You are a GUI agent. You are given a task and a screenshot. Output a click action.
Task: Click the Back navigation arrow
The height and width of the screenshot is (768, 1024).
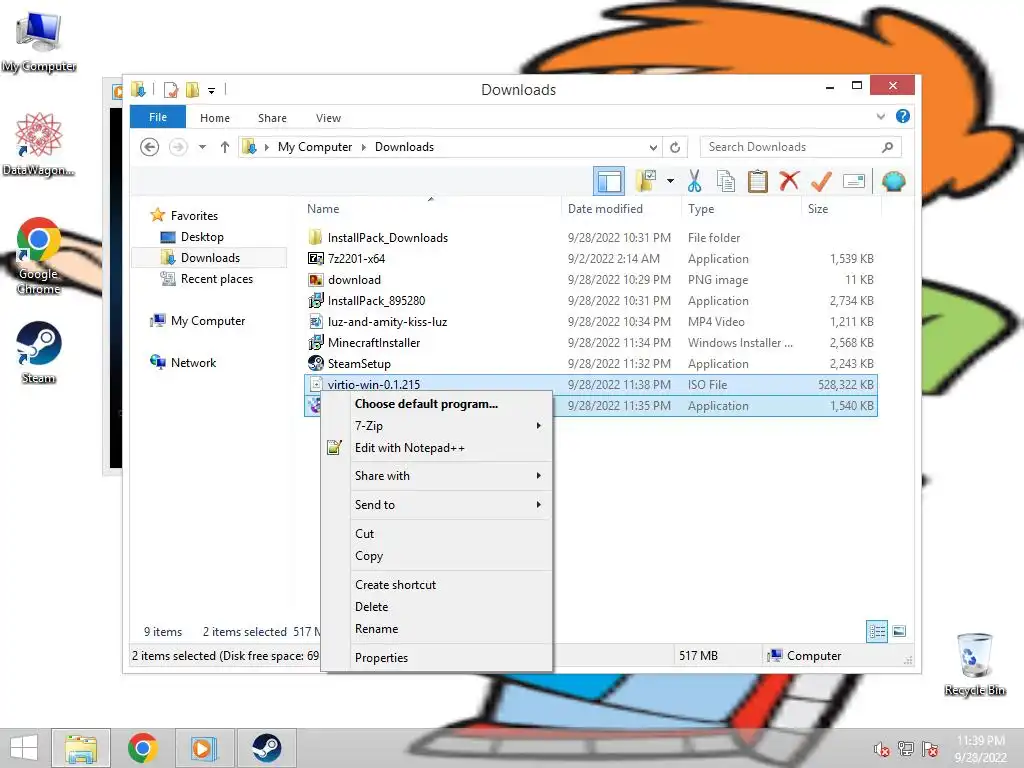coord(150,147)
